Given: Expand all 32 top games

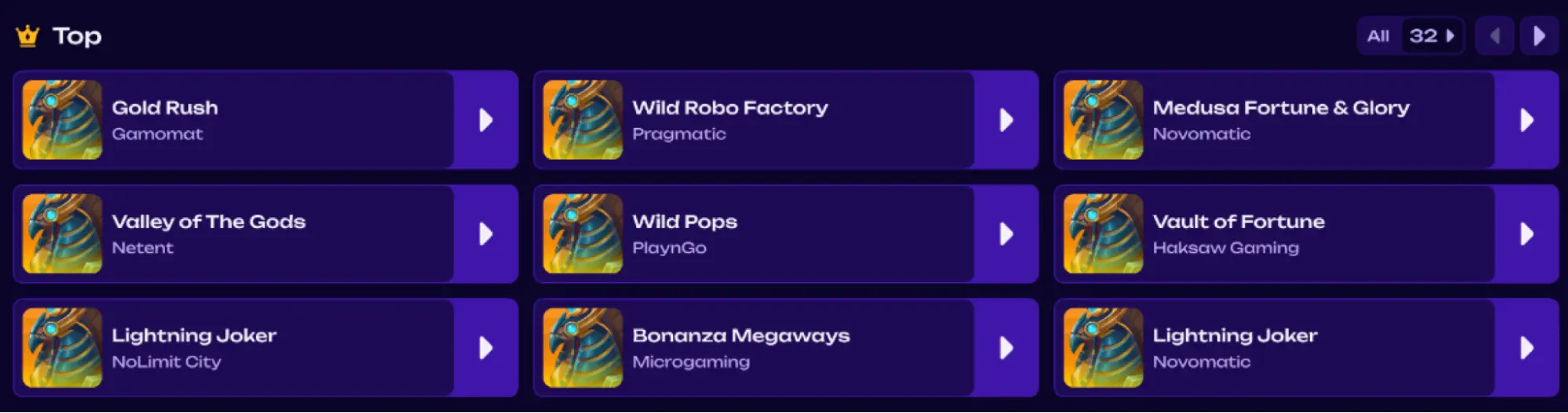Looking at the screenshot, I should (x=1410, y=36).
